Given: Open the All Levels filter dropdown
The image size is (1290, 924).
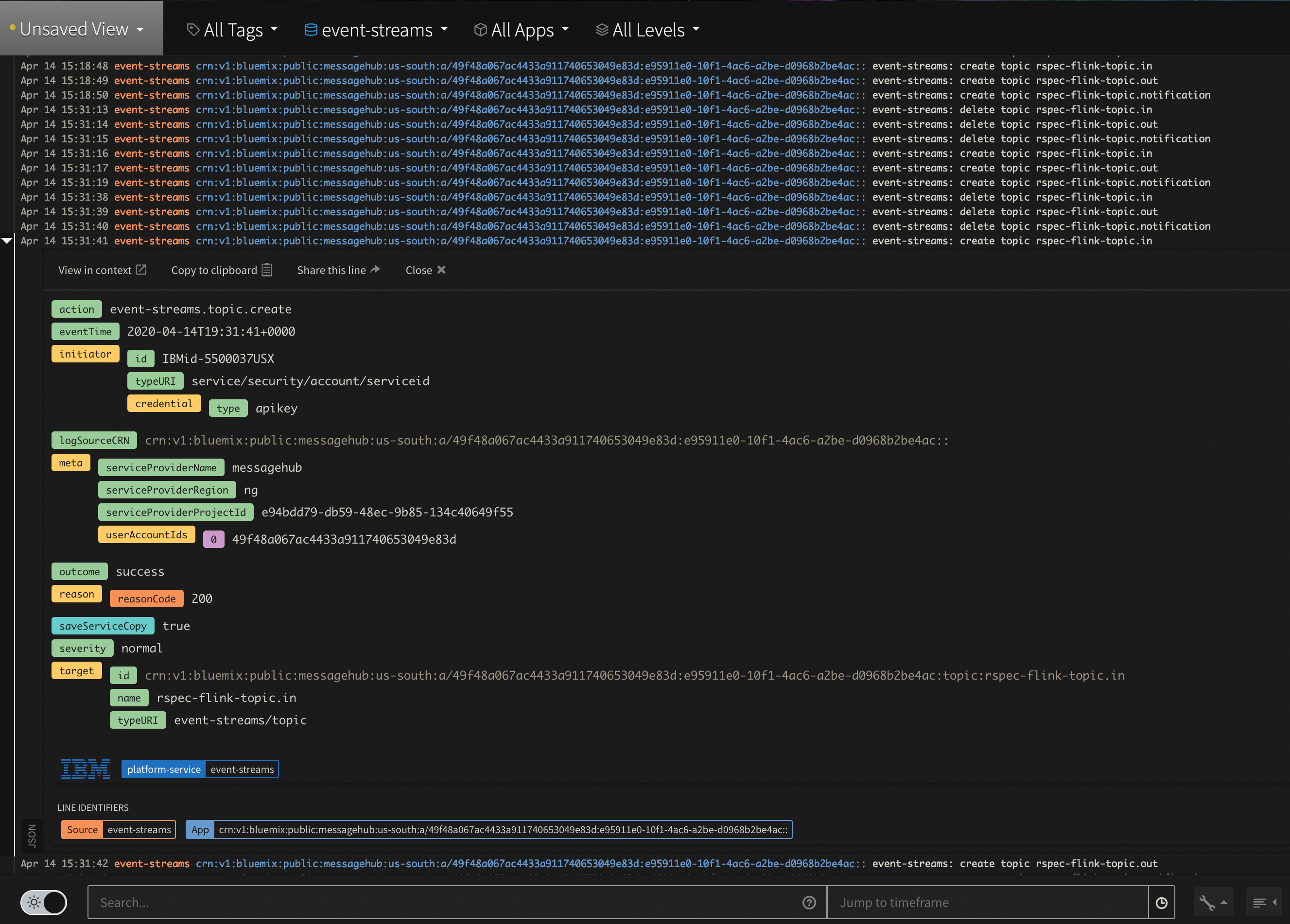Looking at the screenshot, I should point(647,30).
